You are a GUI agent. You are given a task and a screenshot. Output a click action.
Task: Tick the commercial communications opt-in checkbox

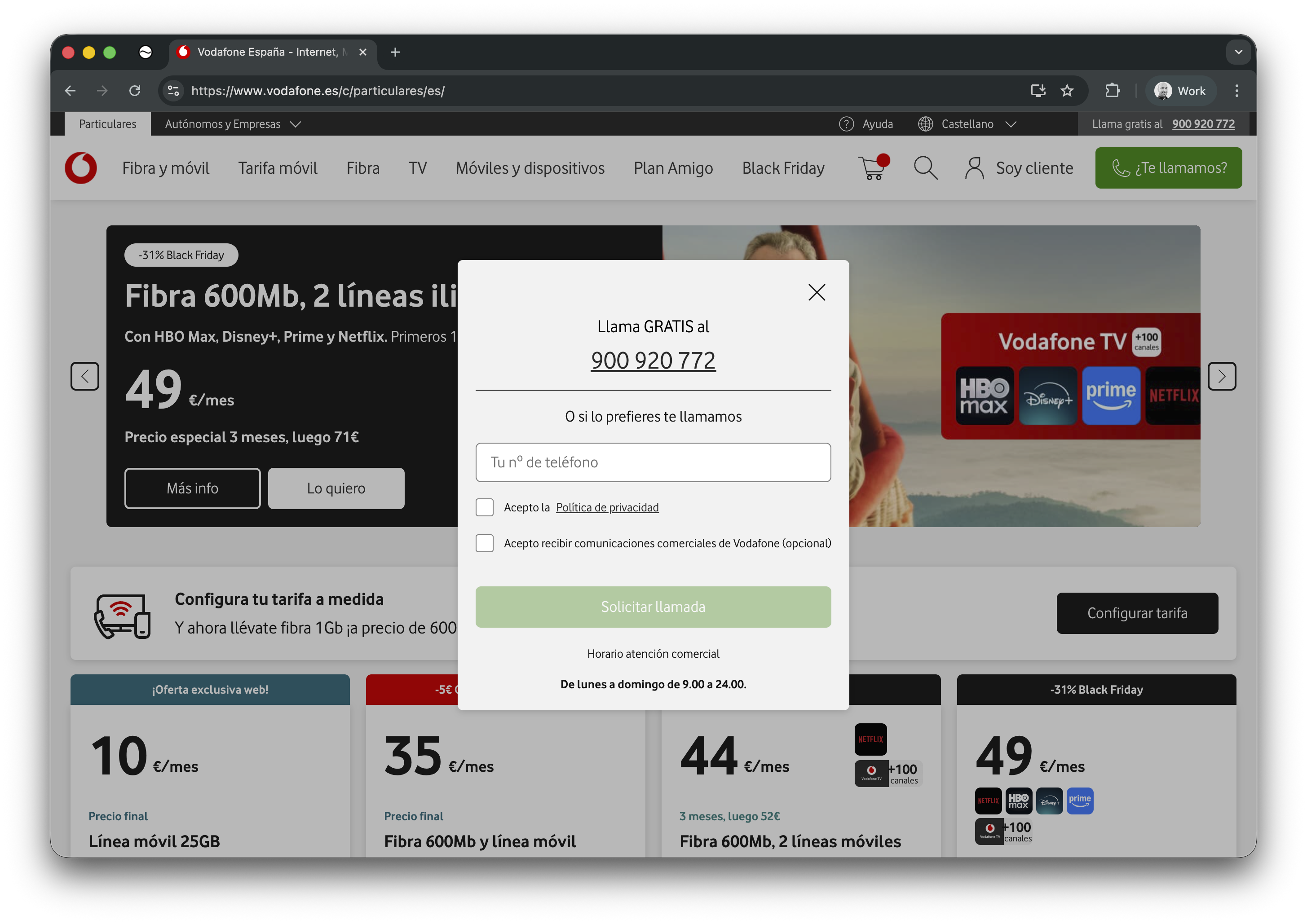click(485, 543)
